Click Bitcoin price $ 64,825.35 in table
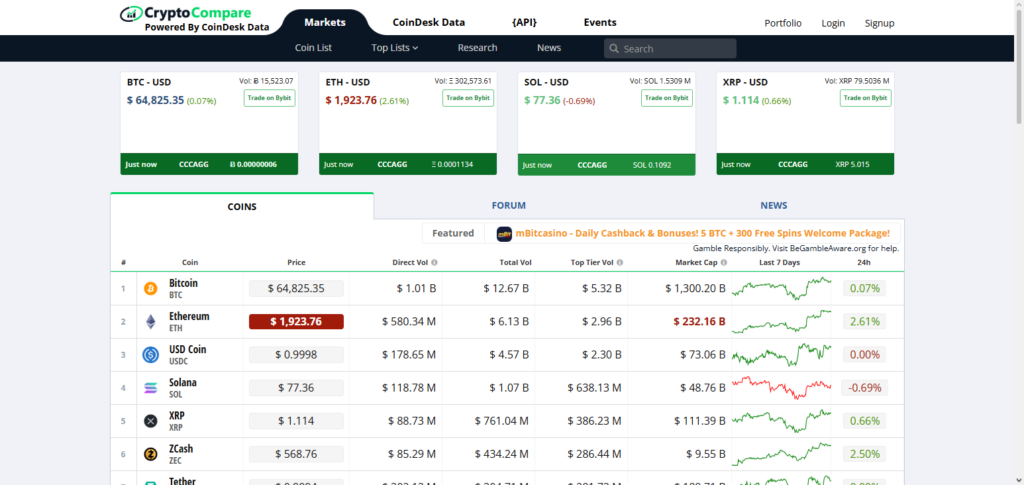This screenshot has height=485, width=1024. 296,288
